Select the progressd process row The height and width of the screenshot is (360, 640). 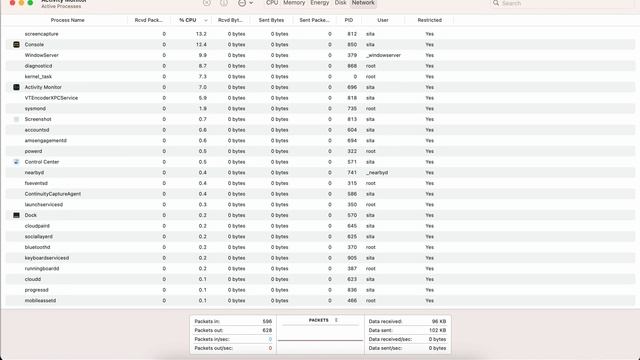point(320,290)
